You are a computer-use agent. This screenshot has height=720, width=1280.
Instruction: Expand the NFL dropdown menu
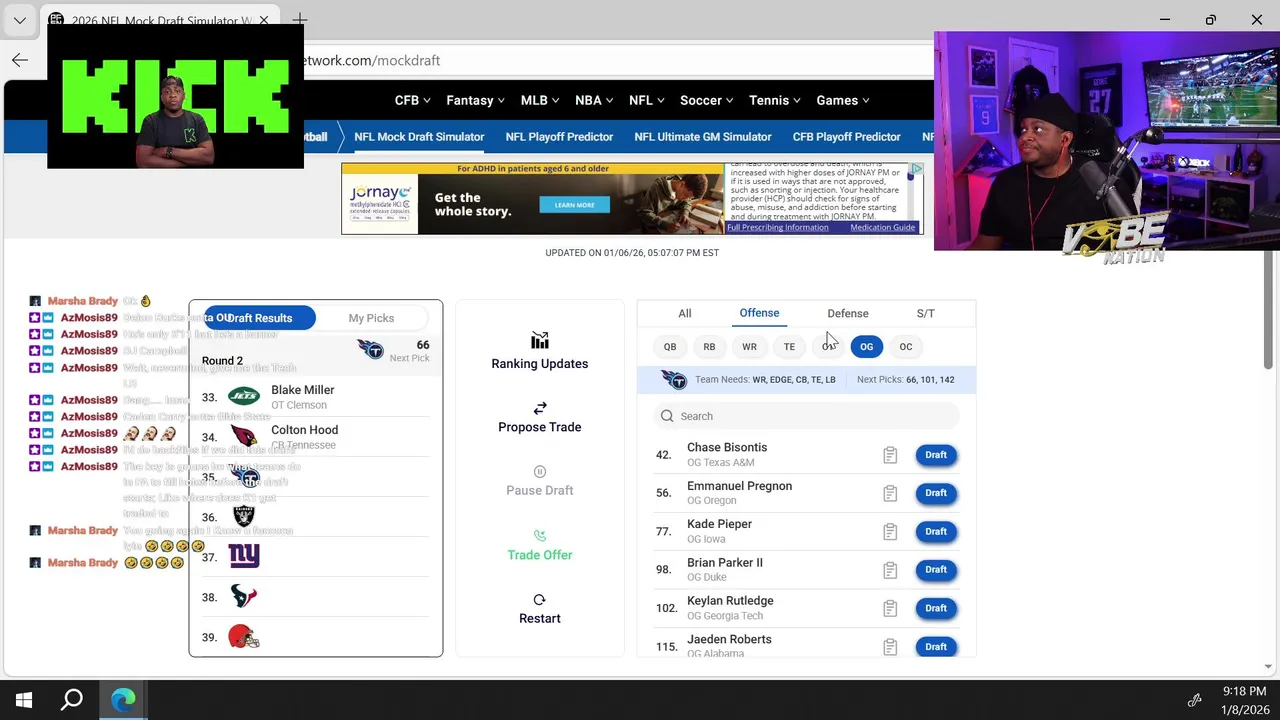647,100
